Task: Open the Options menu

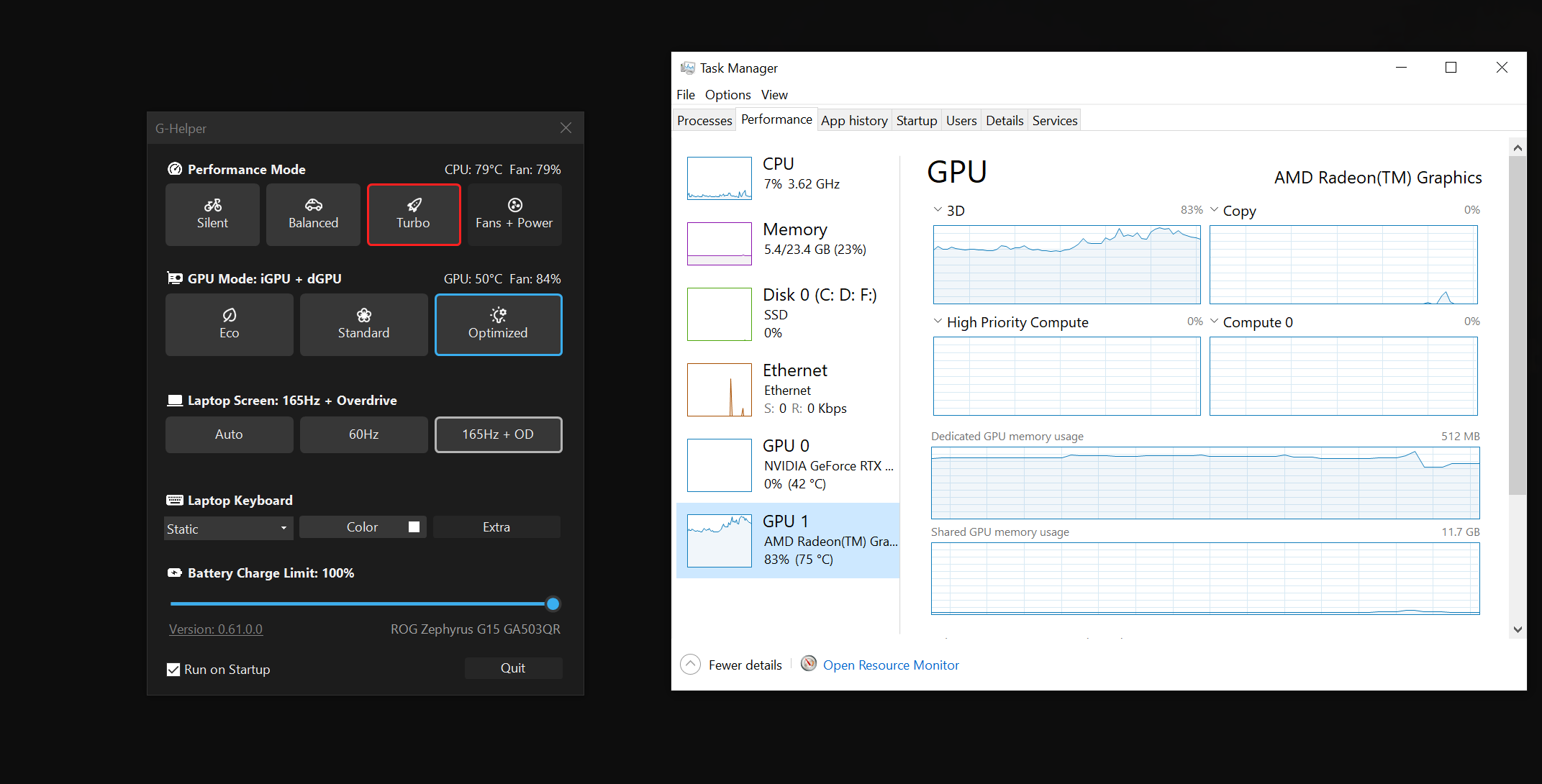Action: pos(727,94)
